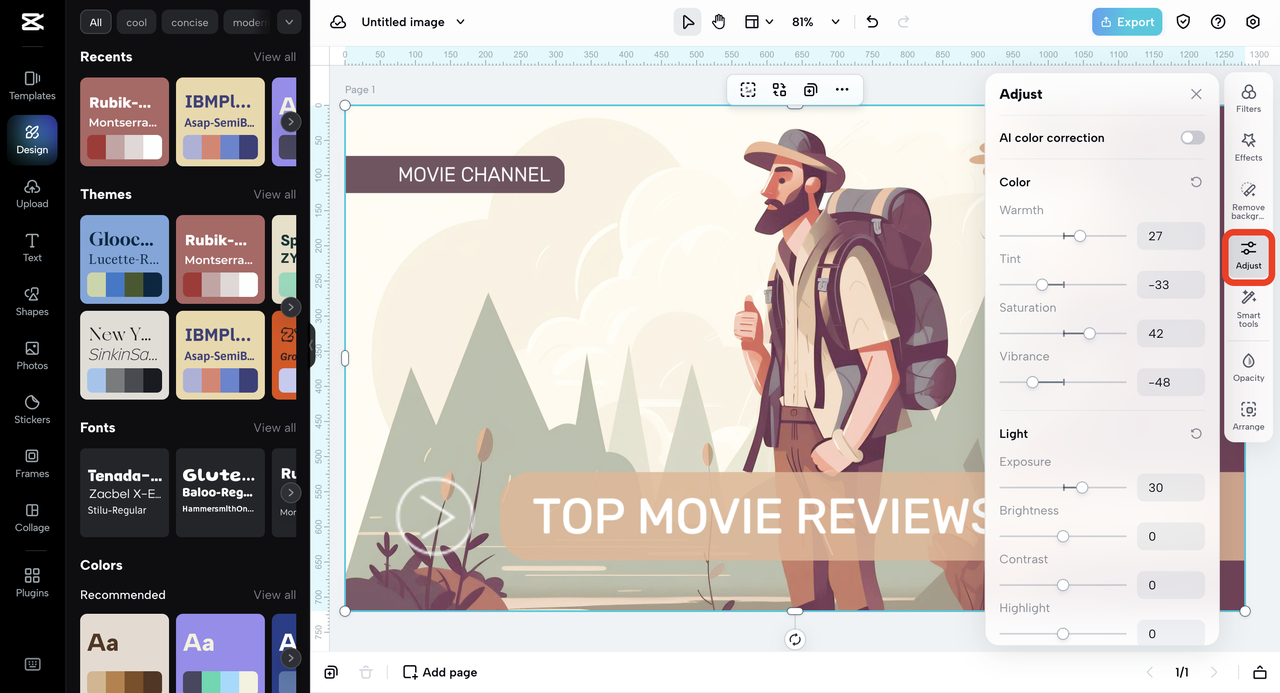Show next Themes with arrow
This screenshot has height=693, width=1280.
click(x=290, y=307)
